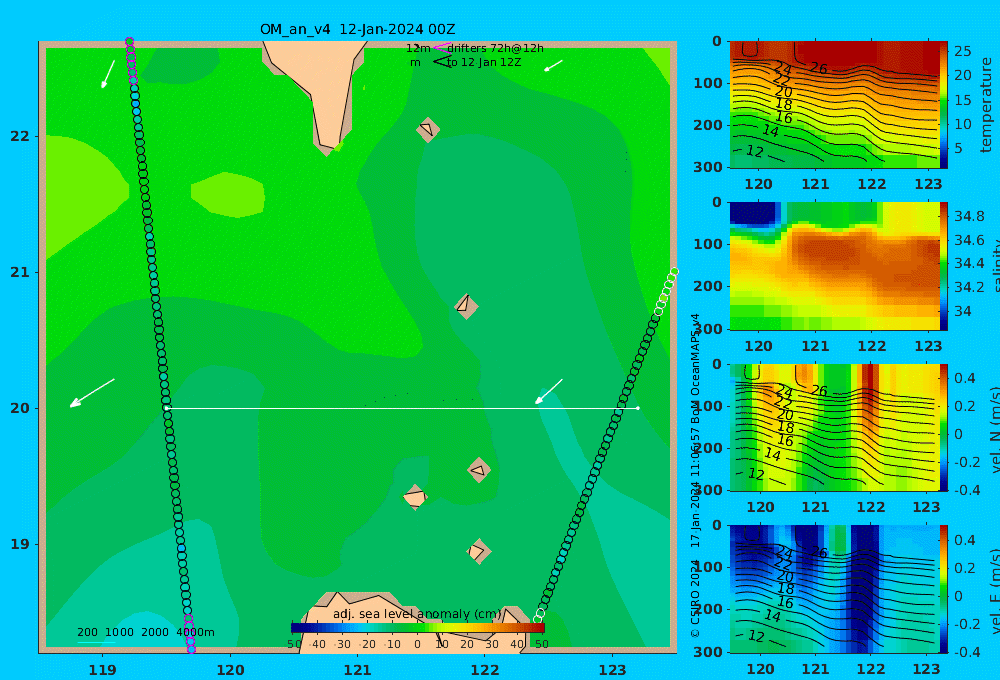Screen dimensions: 1000x680
Task: Click the CSIRO OceanMAPS copyright text
Action: (695, 475)
